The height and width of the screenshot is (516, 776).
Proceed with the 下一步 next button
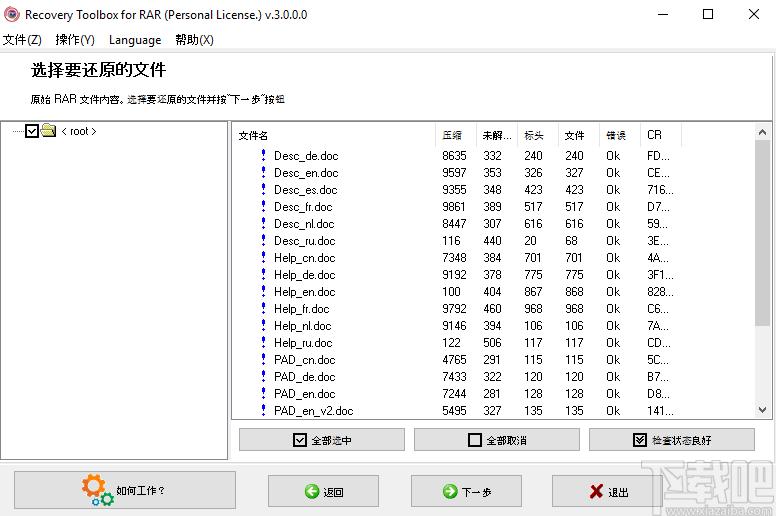(x=466, y=491)
